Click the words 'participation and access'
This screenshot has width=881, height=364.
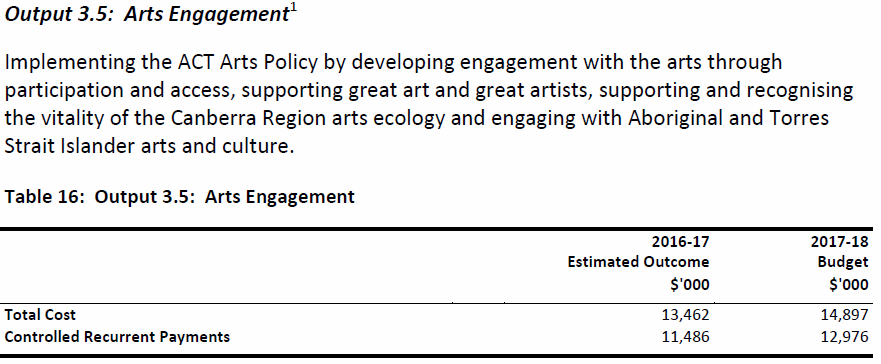coord(119,91)
